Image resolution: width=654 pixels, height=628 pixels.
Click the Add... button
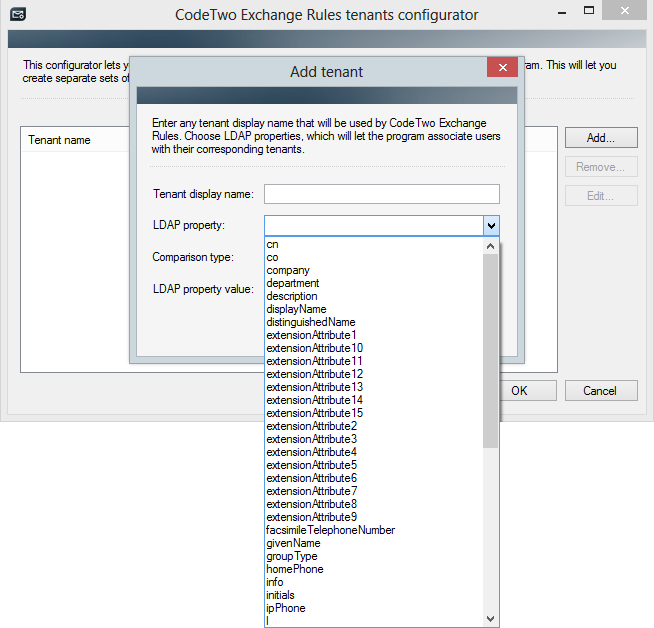click(601, 138)
